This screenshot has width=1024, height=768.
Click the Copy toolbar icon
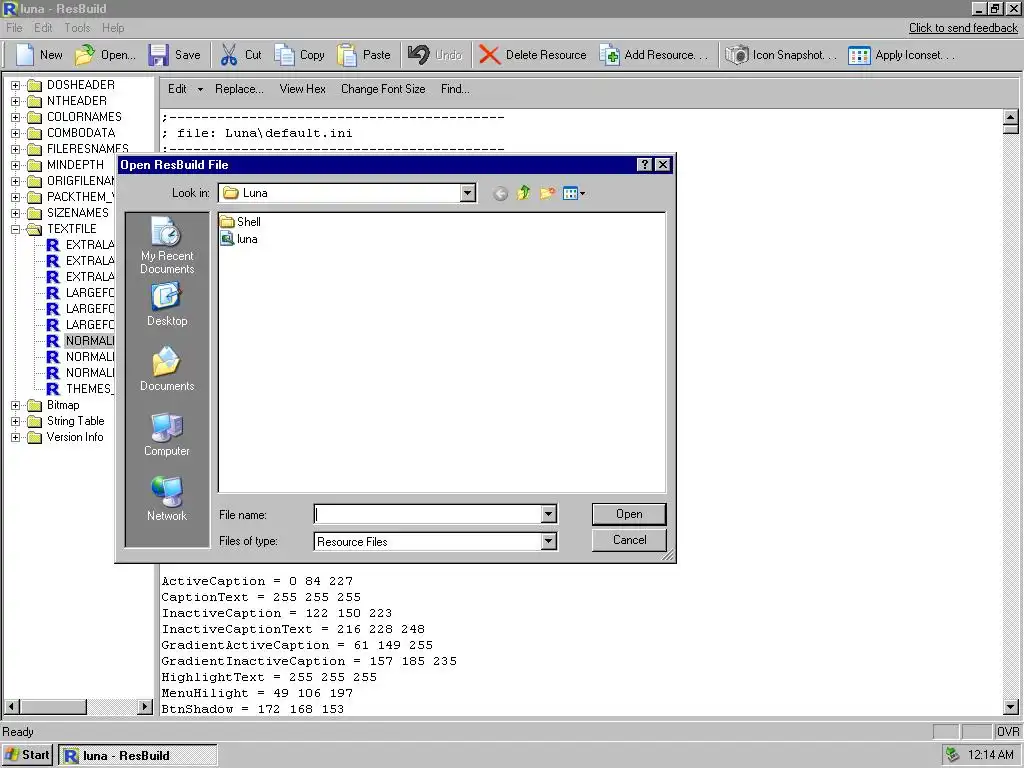(x=284, y=55)
